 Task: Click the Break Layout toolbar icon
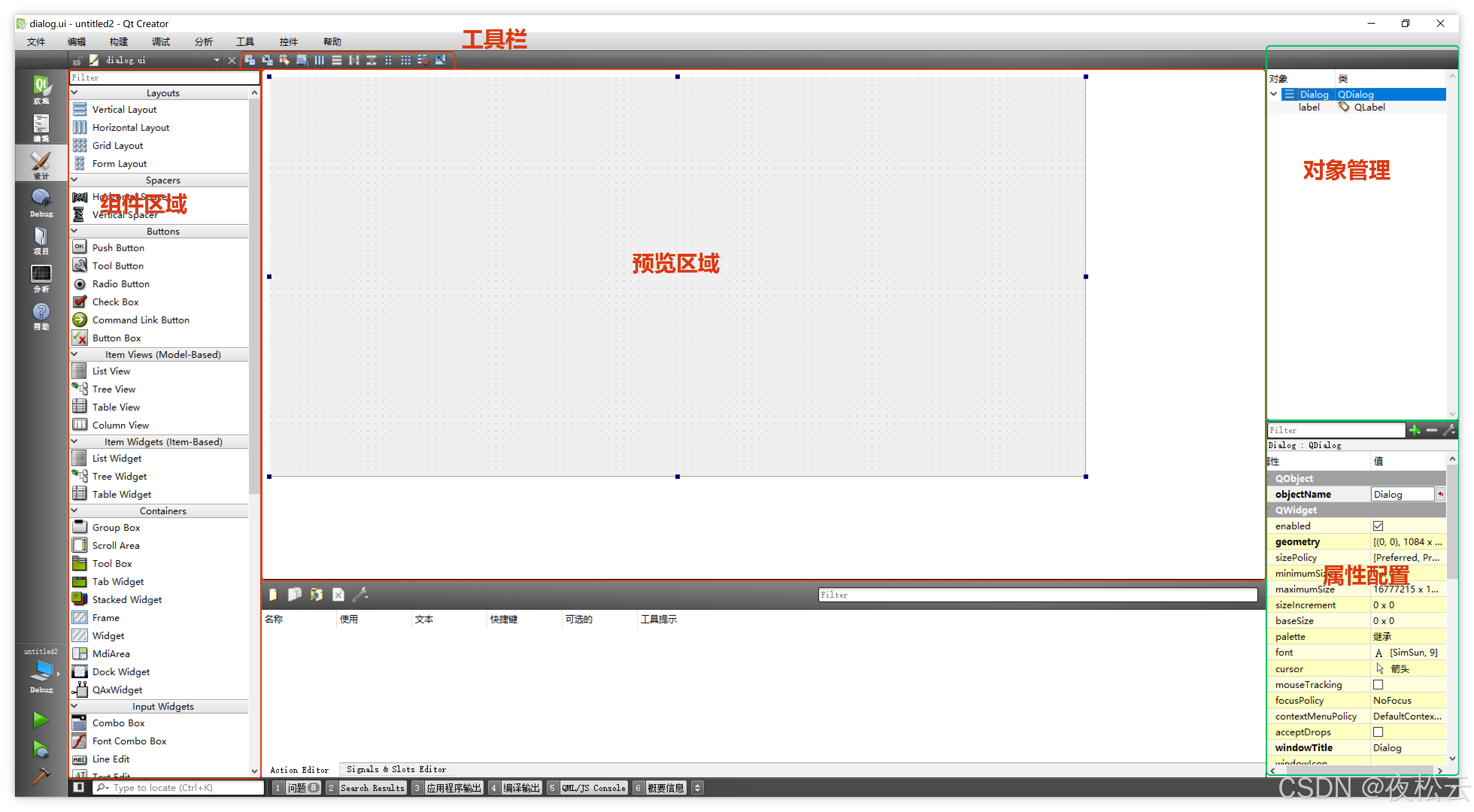pos(423,60)
